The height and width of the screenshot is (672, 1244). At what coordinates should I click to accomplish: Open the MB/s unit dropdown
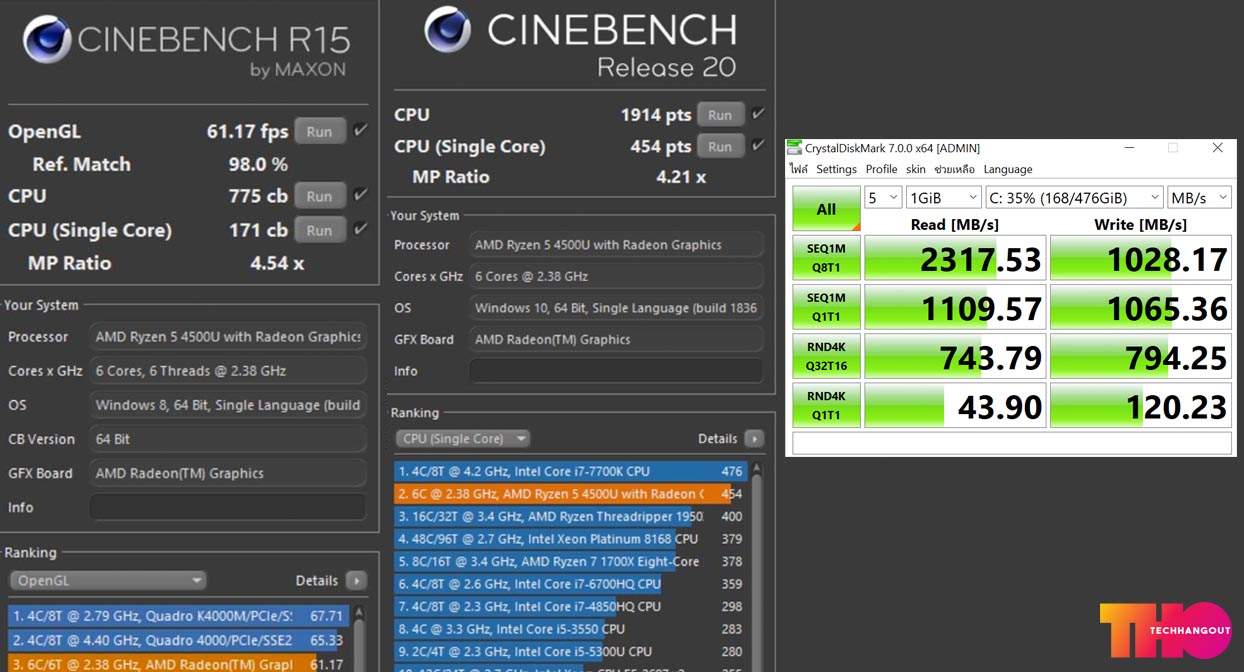coord(1199,197)
